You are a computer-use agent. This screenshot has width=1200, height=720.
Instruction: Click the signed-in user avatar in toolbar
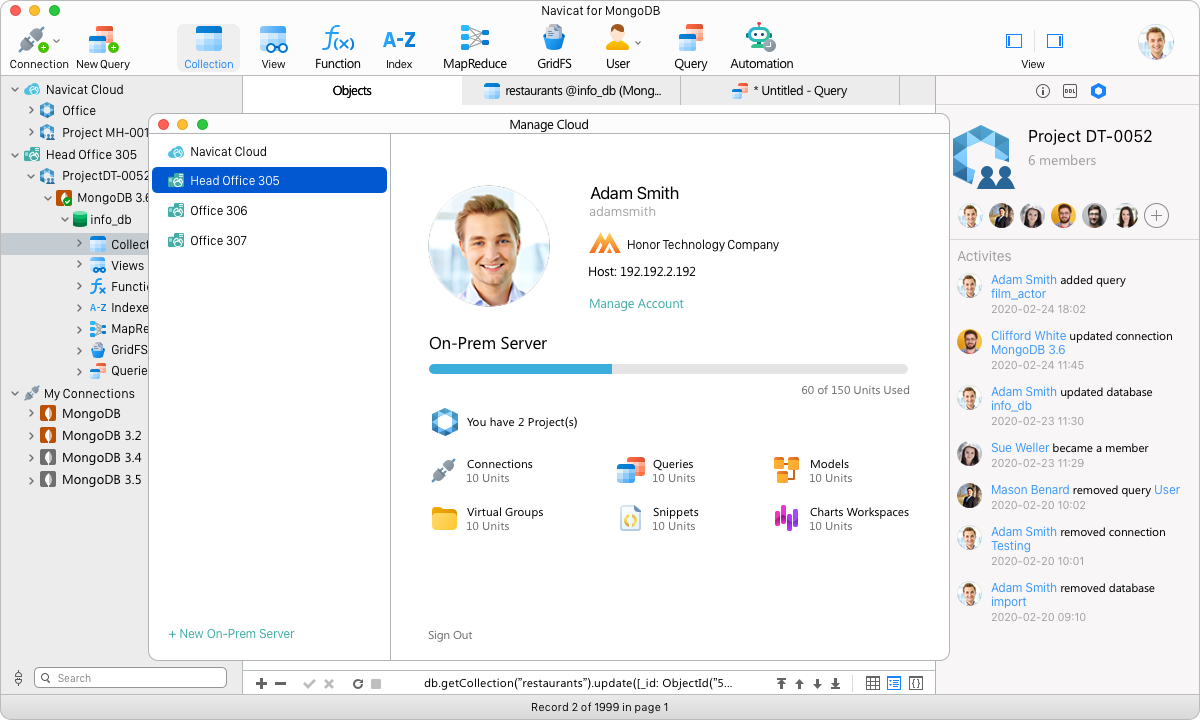[x=1155, y=42]
